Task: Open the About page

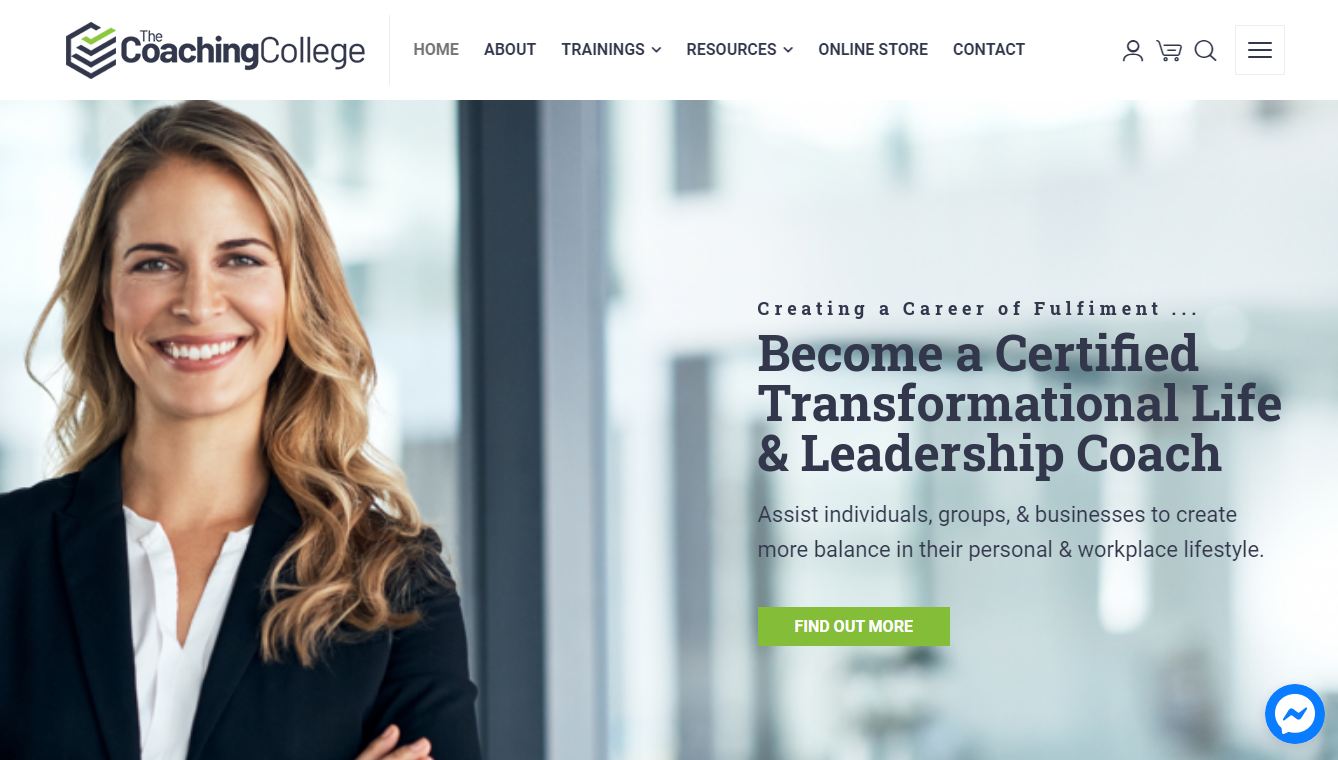Action: (510, 50)
